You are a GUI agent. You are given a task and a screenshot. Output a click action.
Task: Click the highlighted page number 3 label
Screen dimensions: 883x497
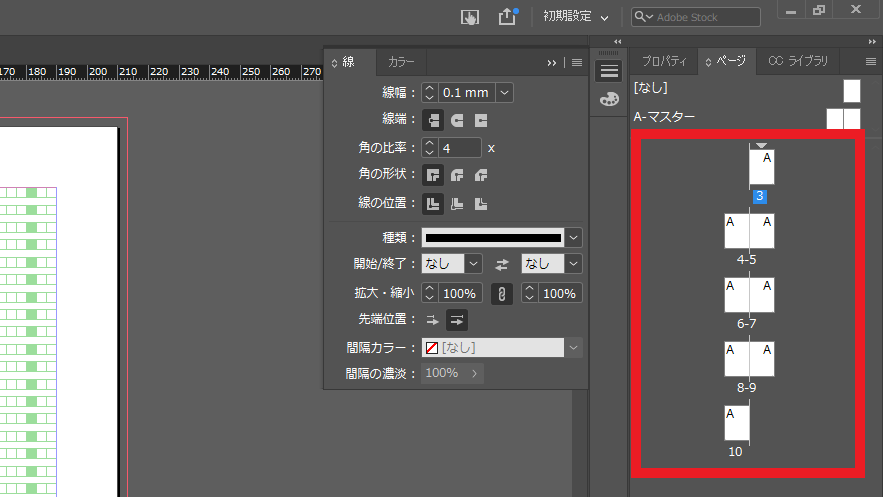760,196
